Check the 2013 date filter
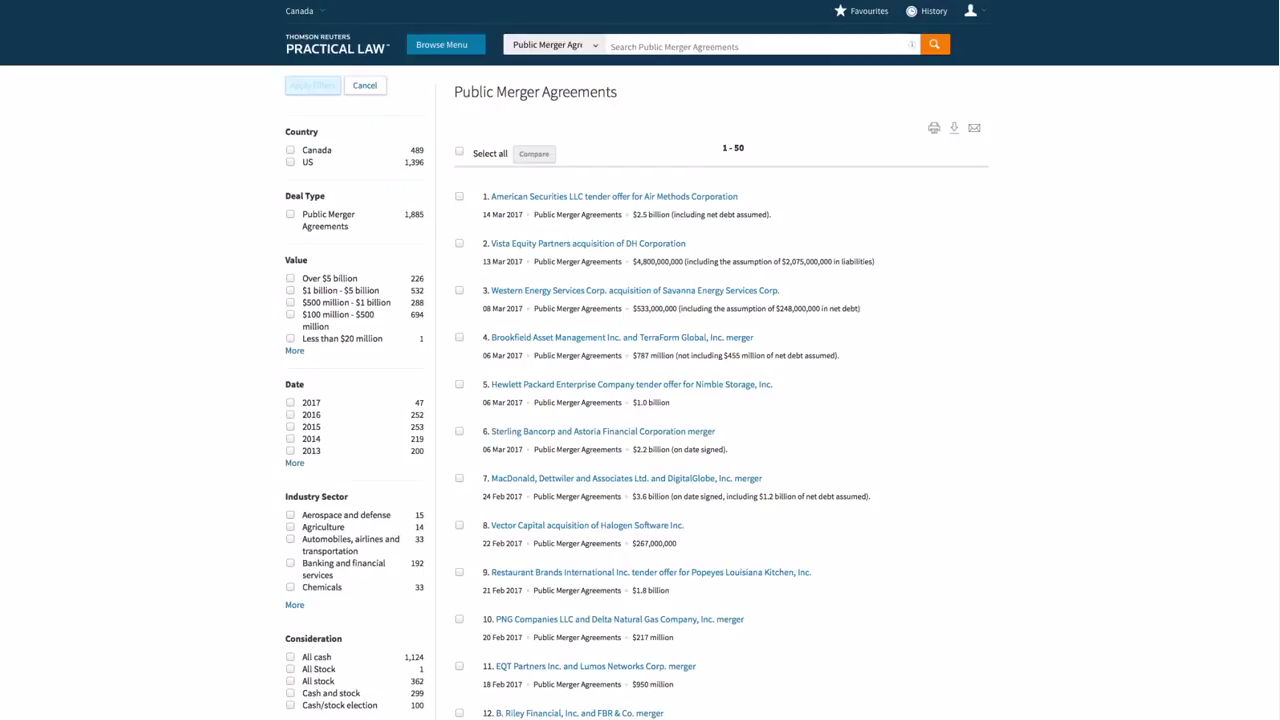 pyautogui.click(x=290, y=450)
